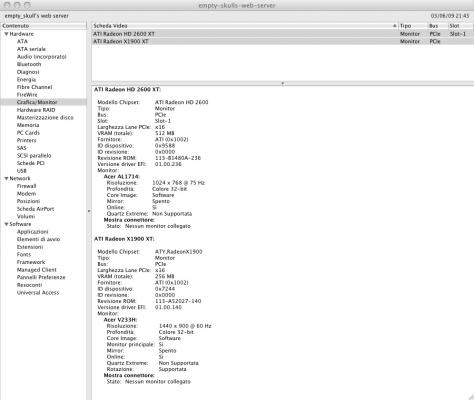Click the sidebar vertical divider handle
This screenshot has width=474, height=400.
tap(89, 211)
